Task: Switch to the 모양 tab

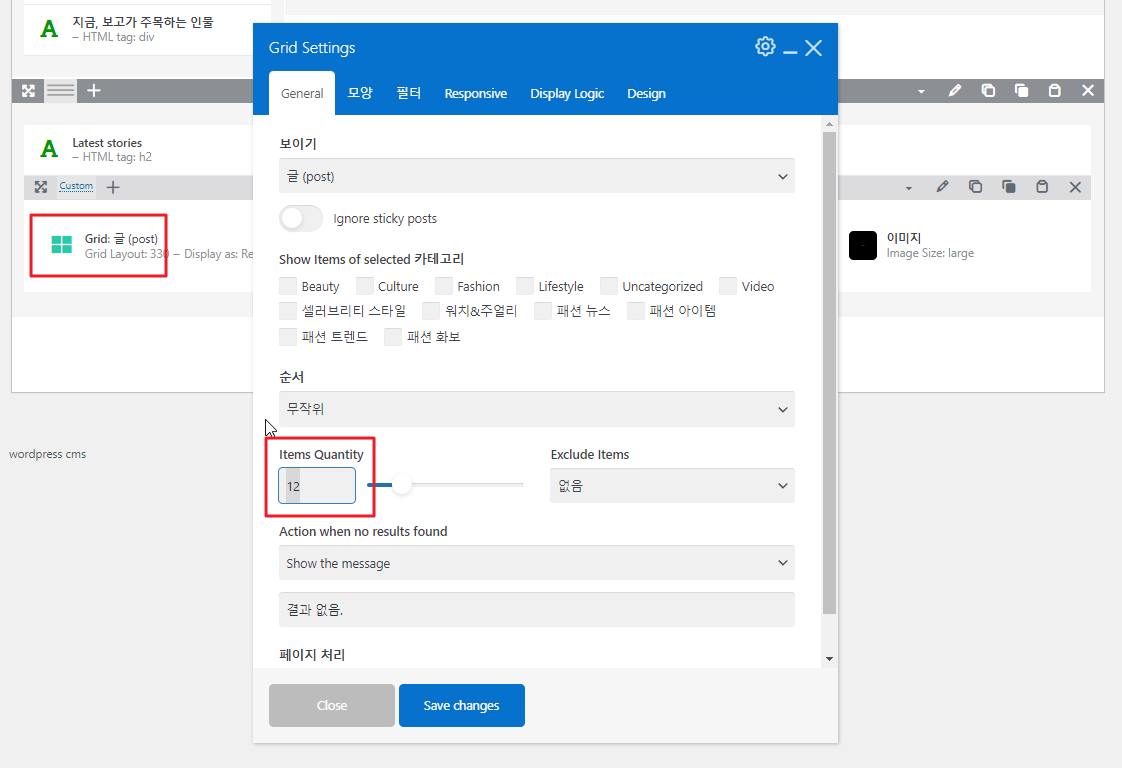Action: coord(360,93)
